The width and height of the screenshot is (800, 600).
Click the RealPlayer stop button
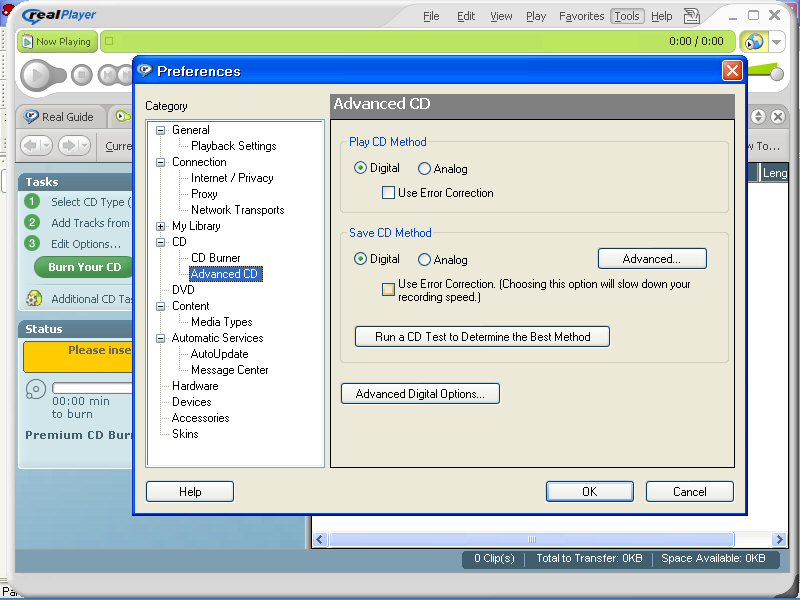point(81,76)
